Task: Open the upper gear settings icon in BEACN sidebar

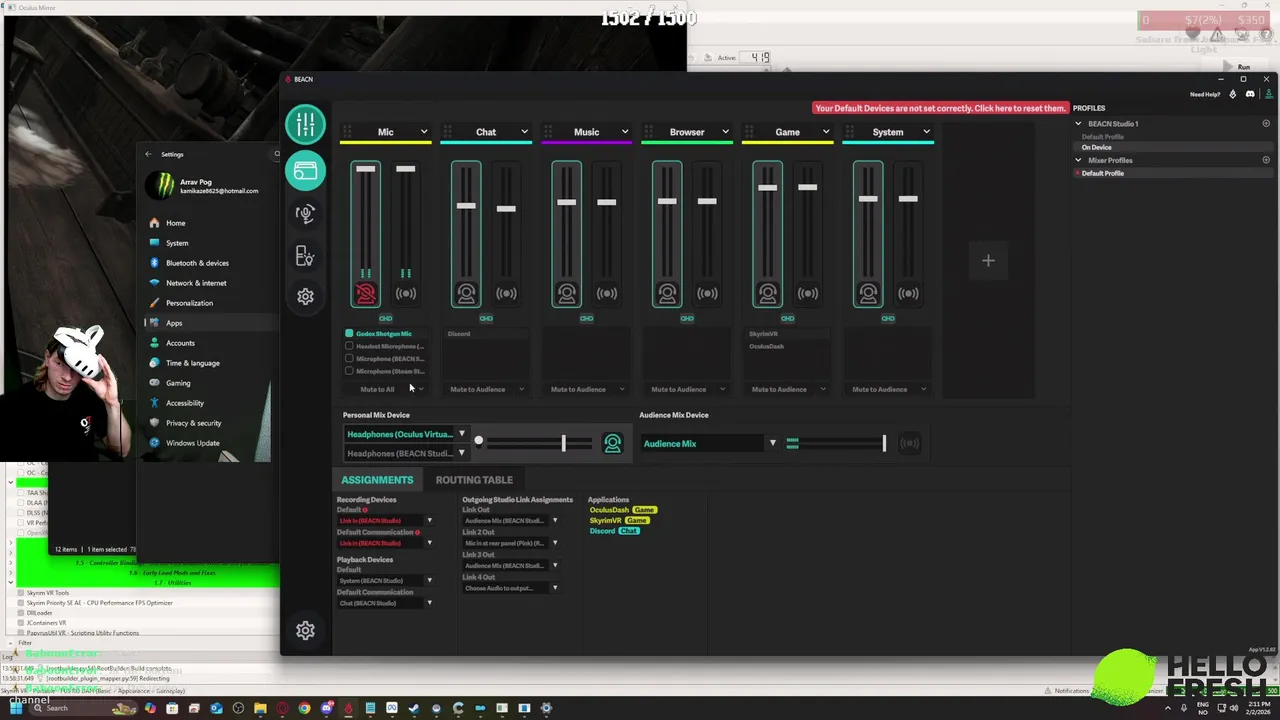Action: [x=305, y=297]
